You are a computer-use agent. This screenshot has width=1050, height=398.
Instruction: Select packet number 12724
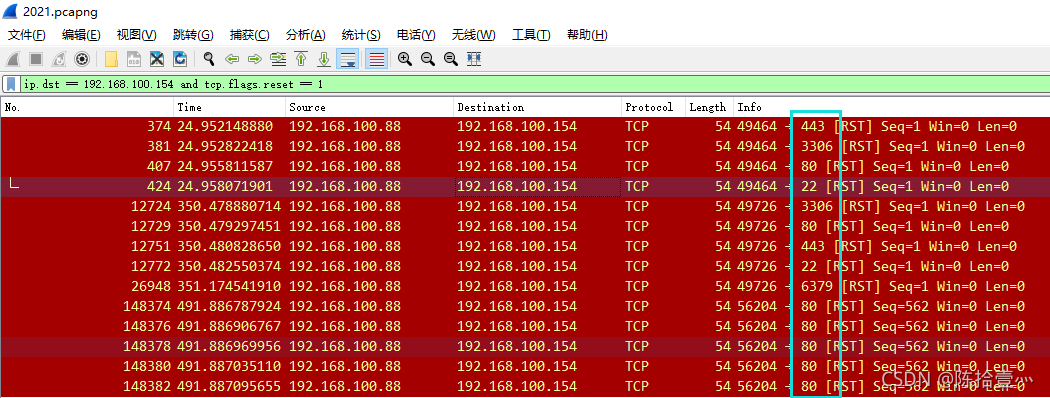click(525, 206)
